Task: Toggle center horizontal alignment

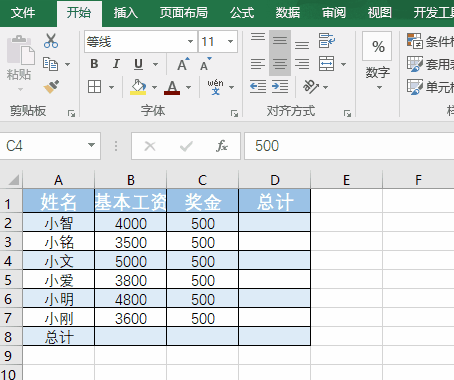Action: [x=280, y=64]
